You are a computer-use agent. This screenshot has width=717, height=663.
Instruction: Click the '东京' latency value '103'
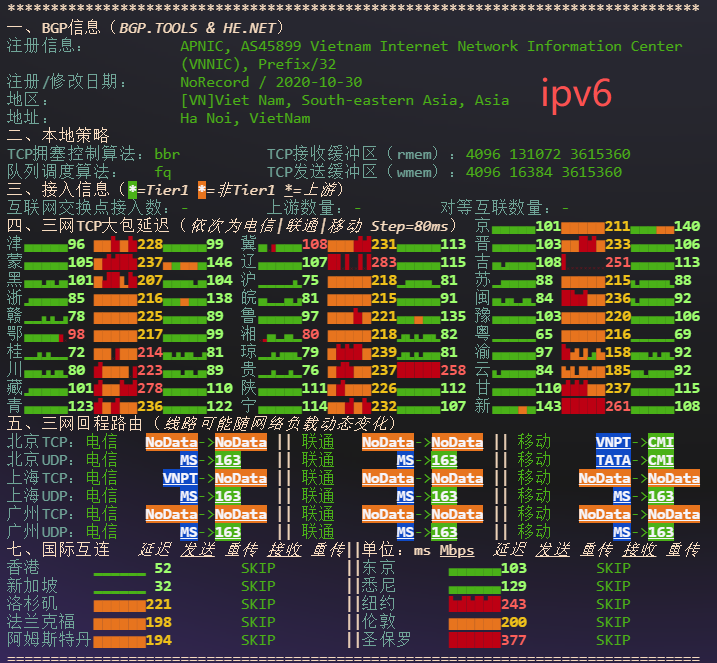pyautogui.click(x=514, y=568)
